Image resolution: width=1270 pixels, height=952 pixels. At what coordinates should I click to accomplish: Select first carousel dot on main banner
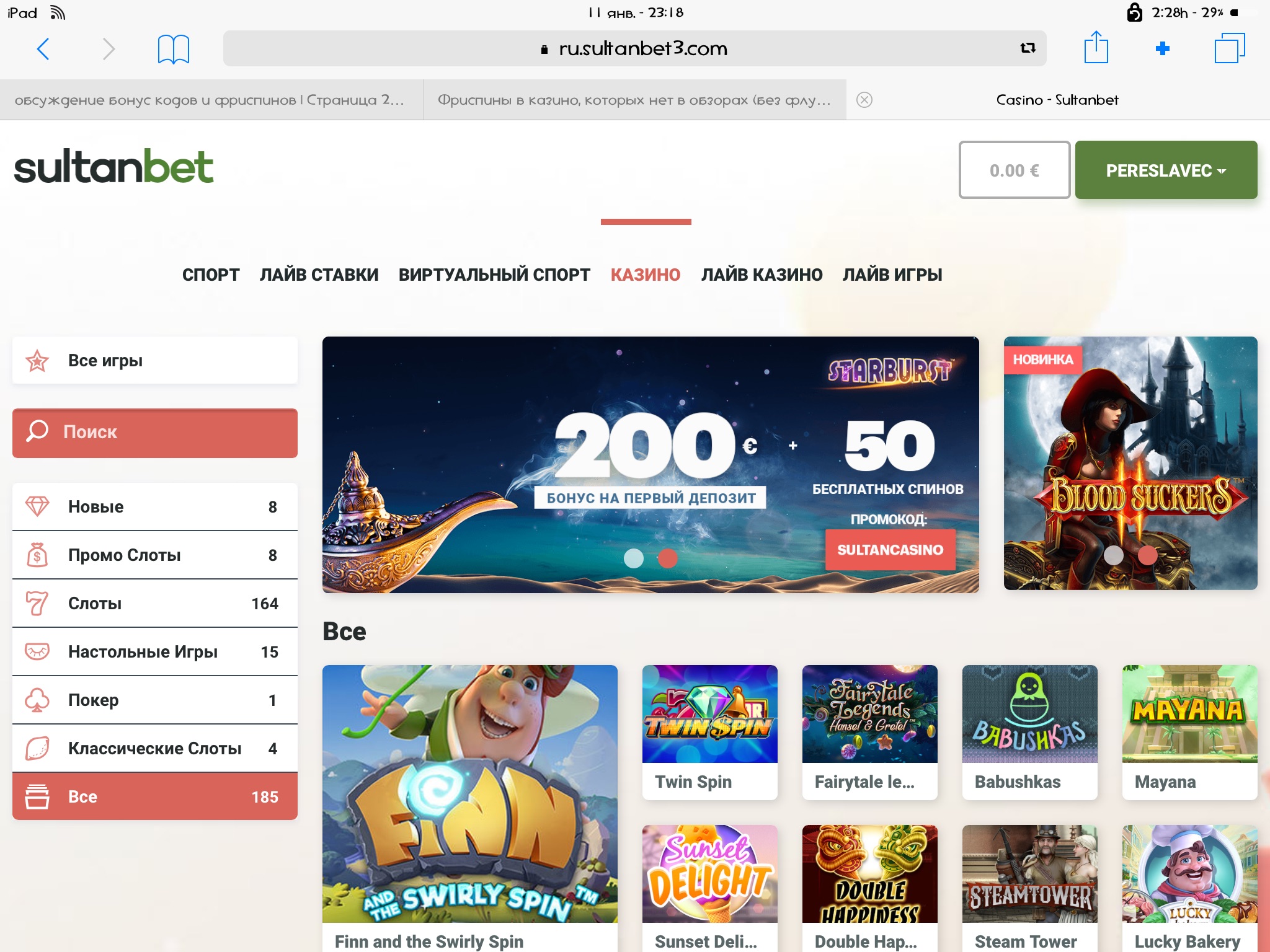633,558
